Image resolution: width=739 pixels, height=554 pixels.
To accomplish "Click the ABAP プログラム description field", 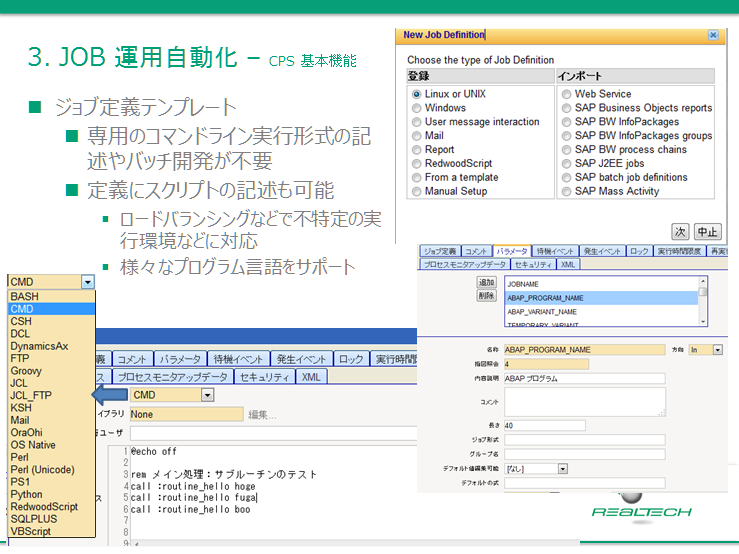I will (584, 379).
